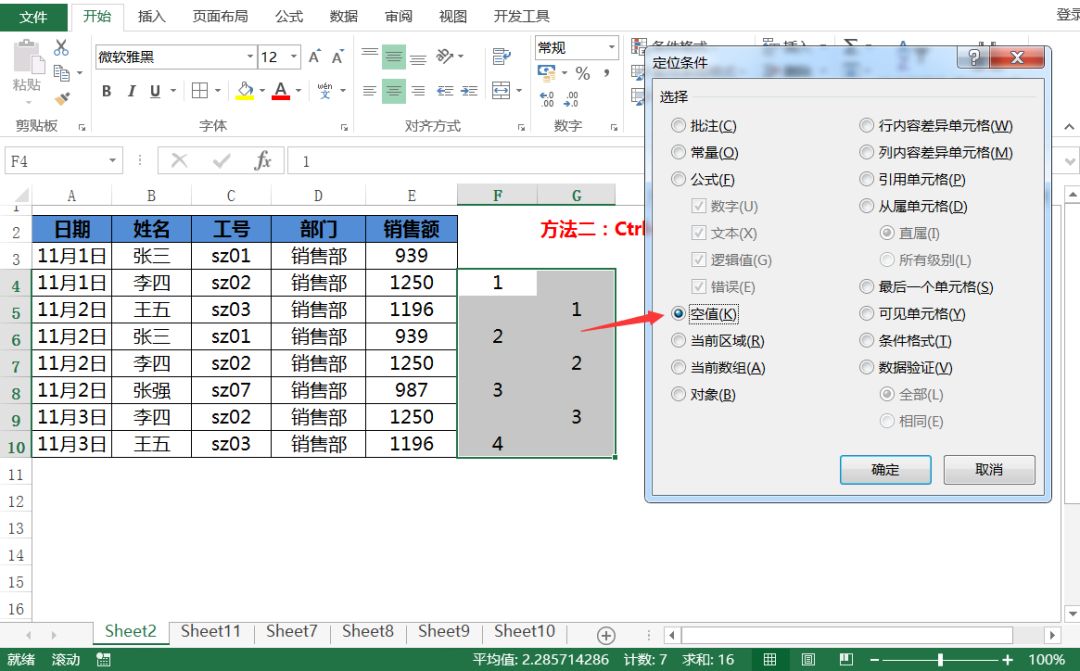This screenshot has height=671, width=1080.
Task: Increase font size with large A
Action: point(314,56)
